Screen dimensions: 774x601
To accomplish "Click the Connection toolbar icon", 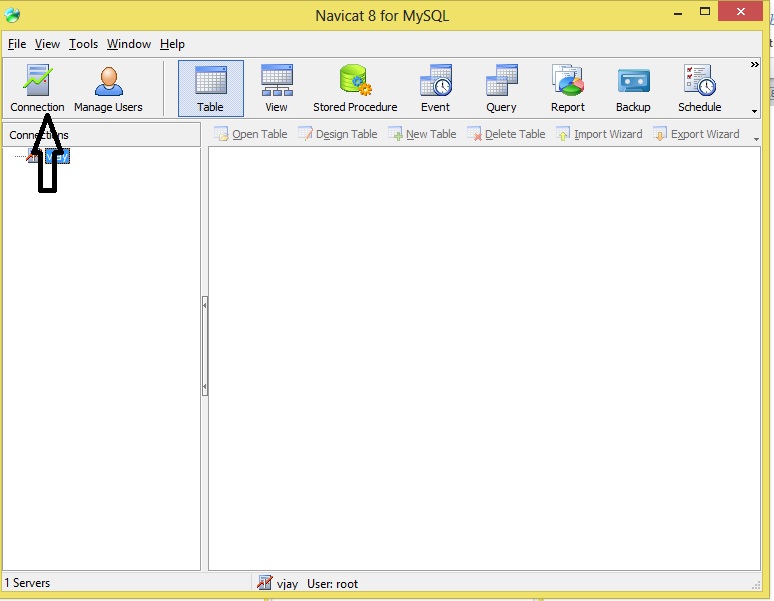I will (38, 89).
